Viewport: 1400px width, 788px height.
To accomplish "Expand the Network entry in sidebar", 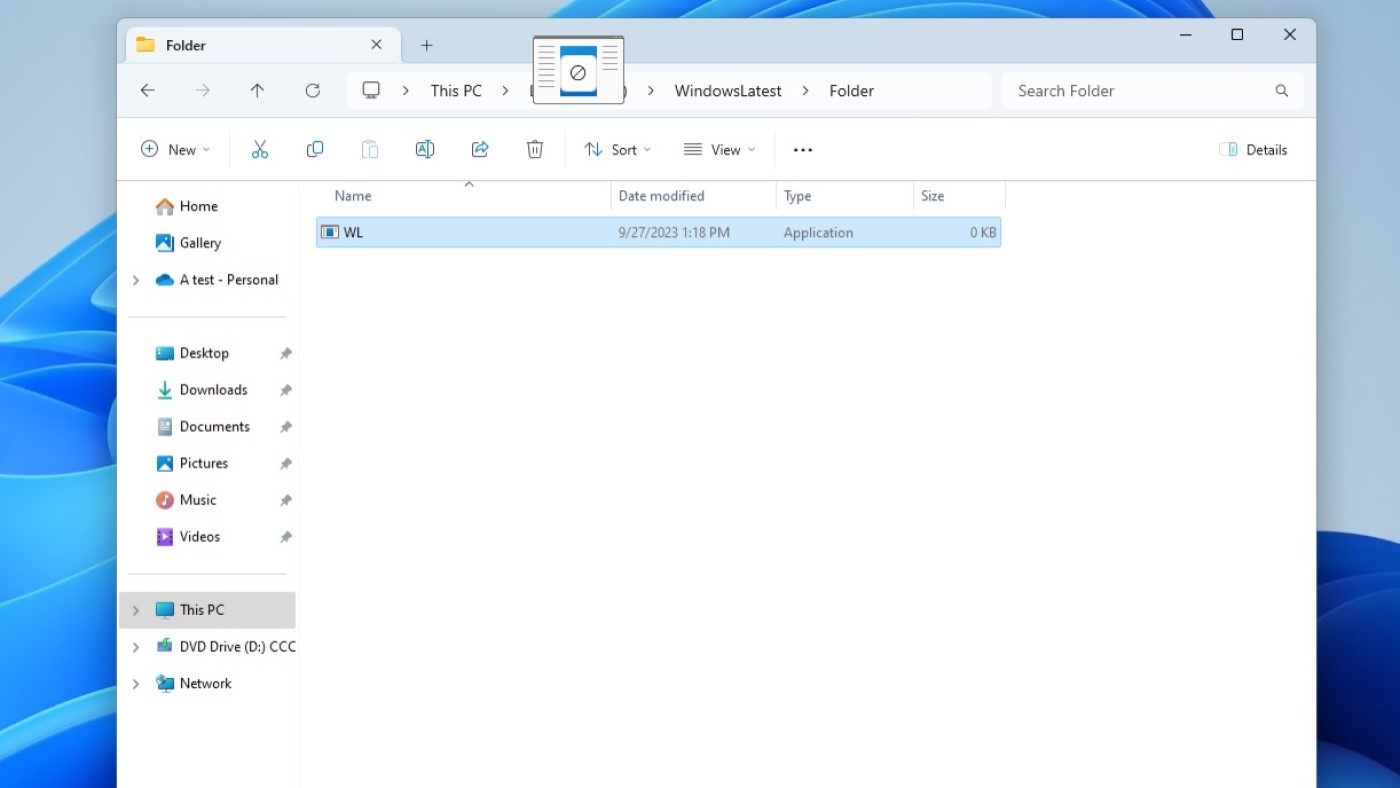I will [136, 683].
